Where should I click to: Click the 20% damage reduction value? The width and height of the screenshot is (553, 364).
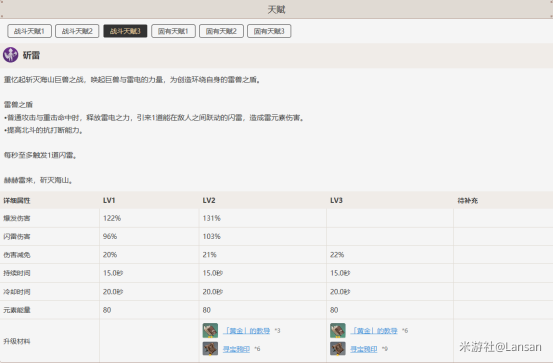tap(110, 255)
